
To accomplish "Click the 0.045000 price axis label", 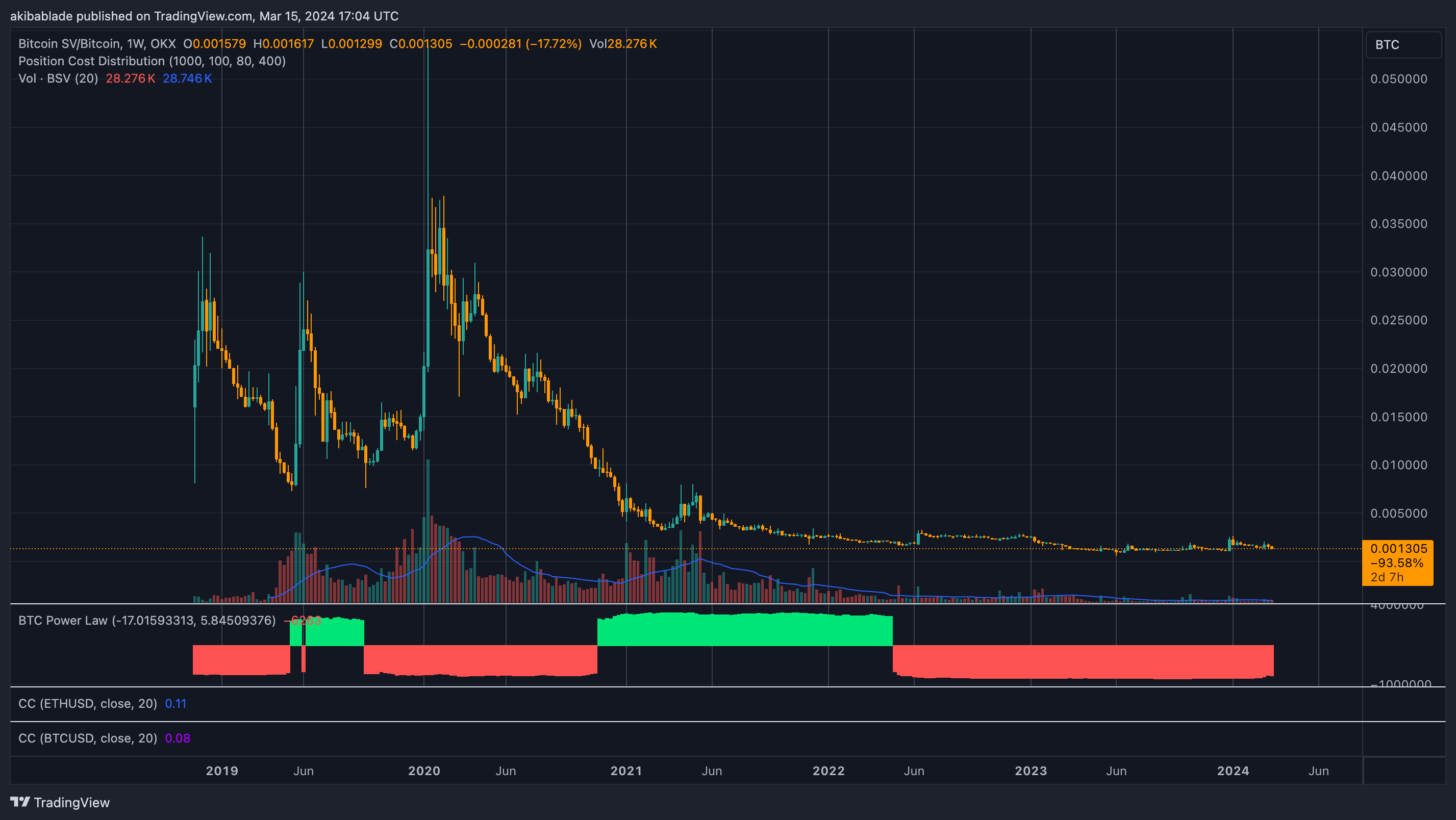I will pyautogui.click(x=1399, y=127).
